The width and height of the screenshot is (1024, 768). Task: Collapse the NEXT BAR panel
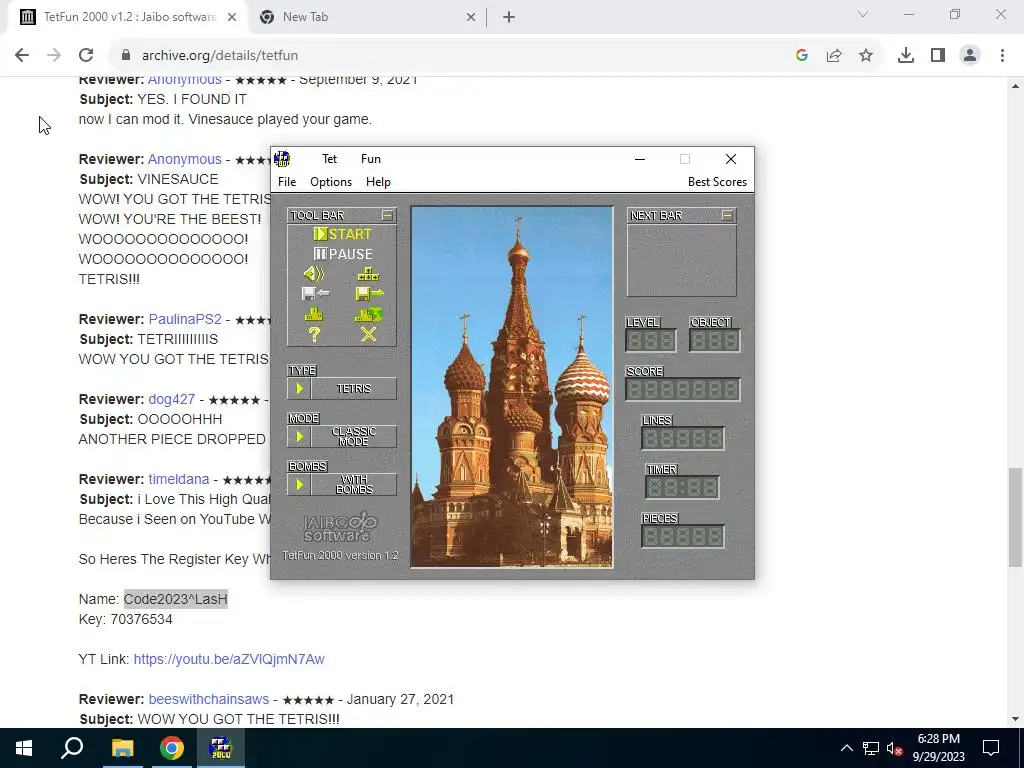click(728, 215)
